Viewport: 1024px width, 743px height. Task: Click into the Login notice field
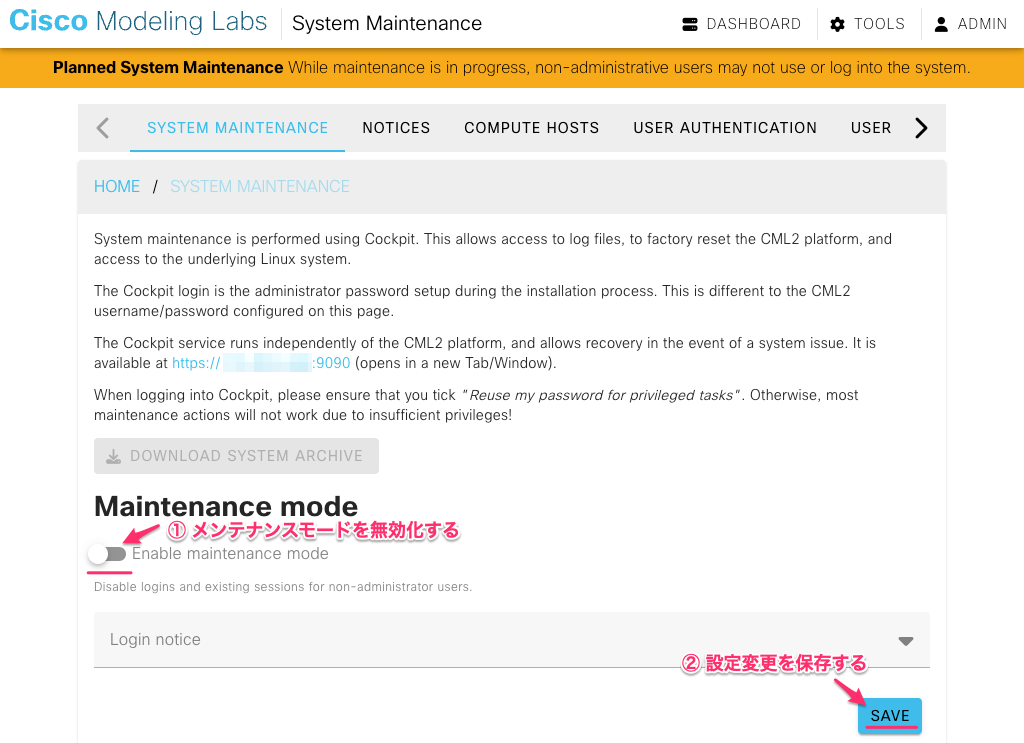pyautogui.click(x=511, y=640)
